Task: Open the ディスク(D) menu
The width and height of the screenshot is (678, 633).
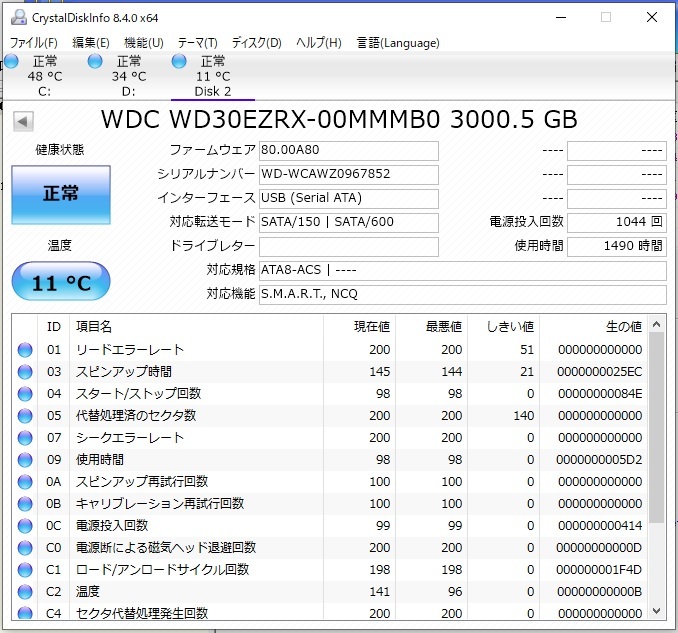Action: point(257,43)
